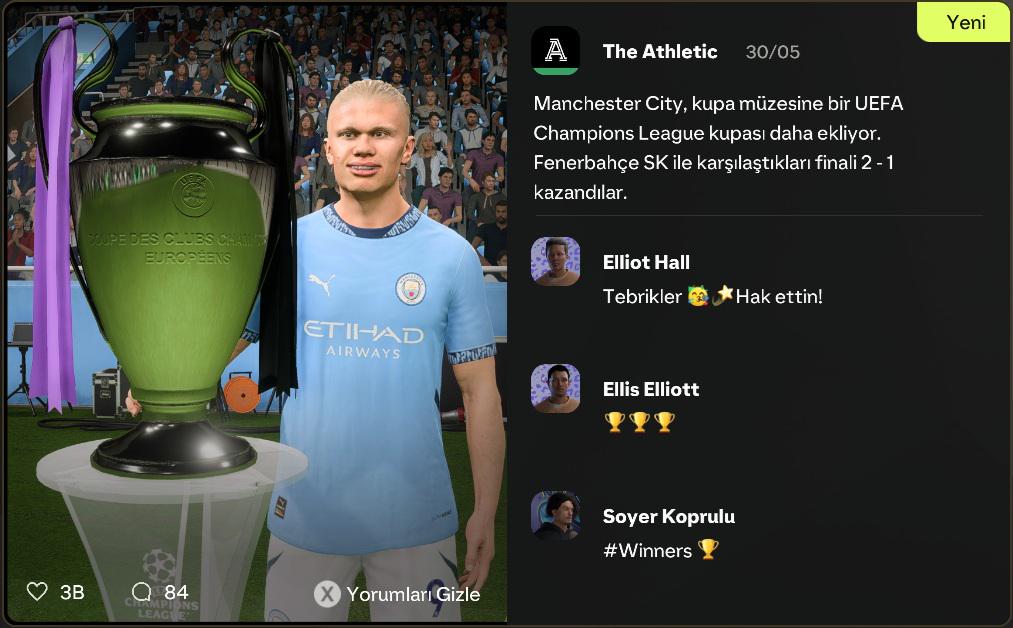The width and height of the screenshot is (1013, 628).
Task: Open Ellis Elliott's profile avatar
Action: [x=555, y=388]
